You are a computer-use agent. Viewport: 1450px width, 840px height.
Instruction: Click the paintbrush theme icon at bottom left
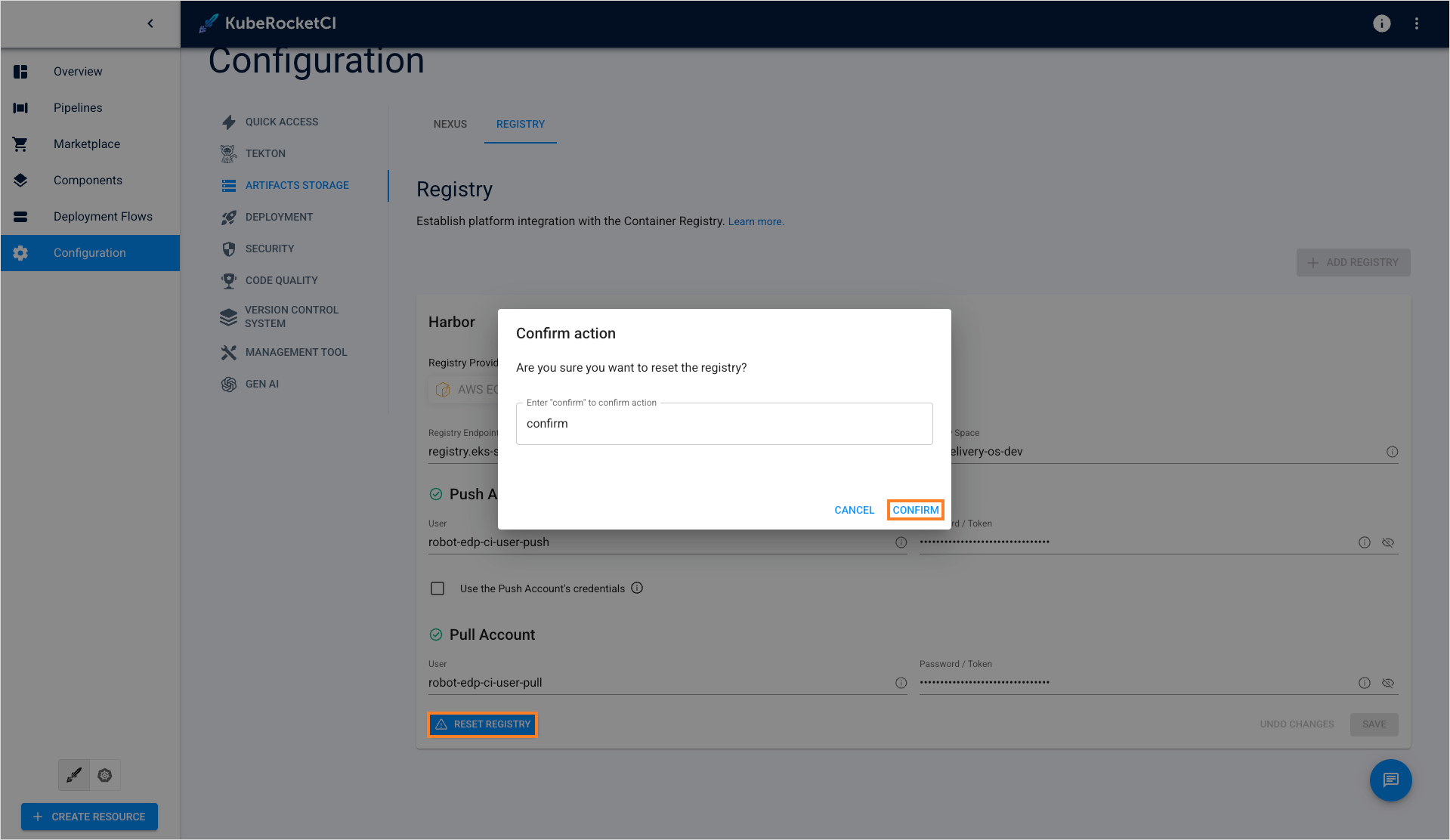[x=73, y=774]
